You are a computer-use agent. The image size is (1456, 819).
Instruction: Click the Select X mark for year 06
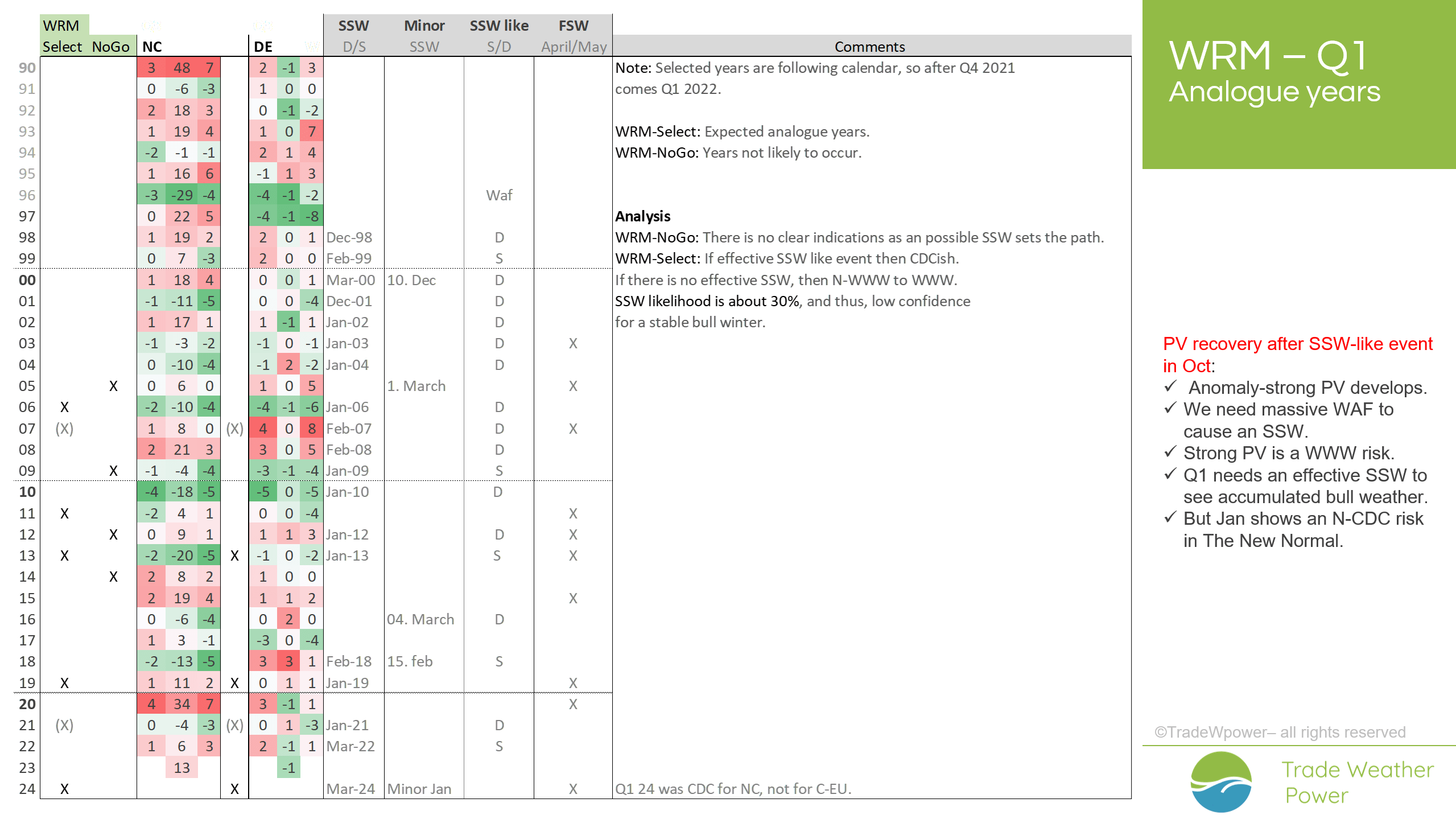(64, 407)
